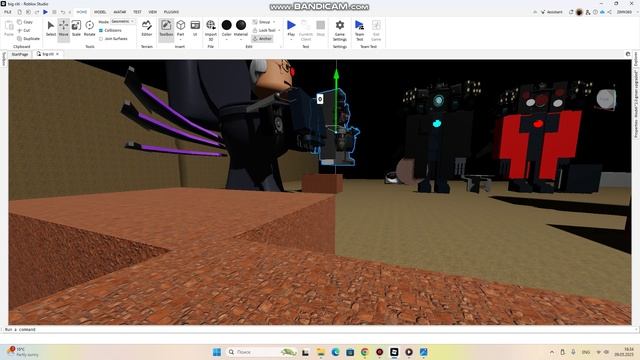
Task: Duplicate the selected object
Action: click(x=29, y=38)
